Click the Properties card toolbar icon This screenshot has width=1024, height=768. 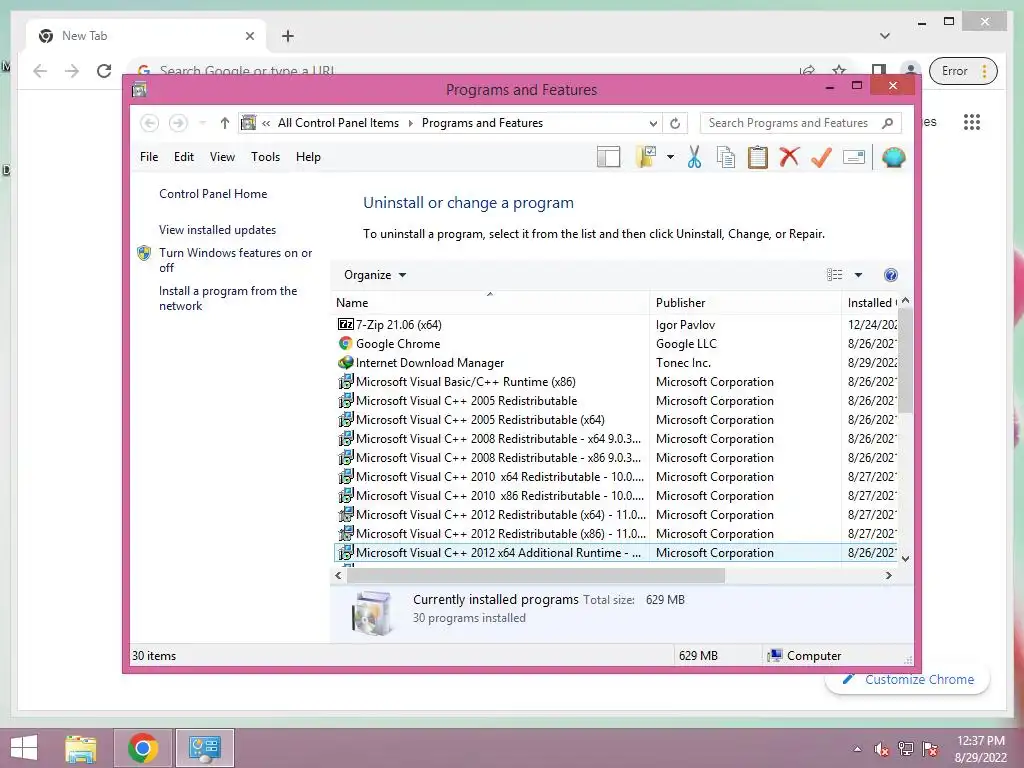coord(854,157)
